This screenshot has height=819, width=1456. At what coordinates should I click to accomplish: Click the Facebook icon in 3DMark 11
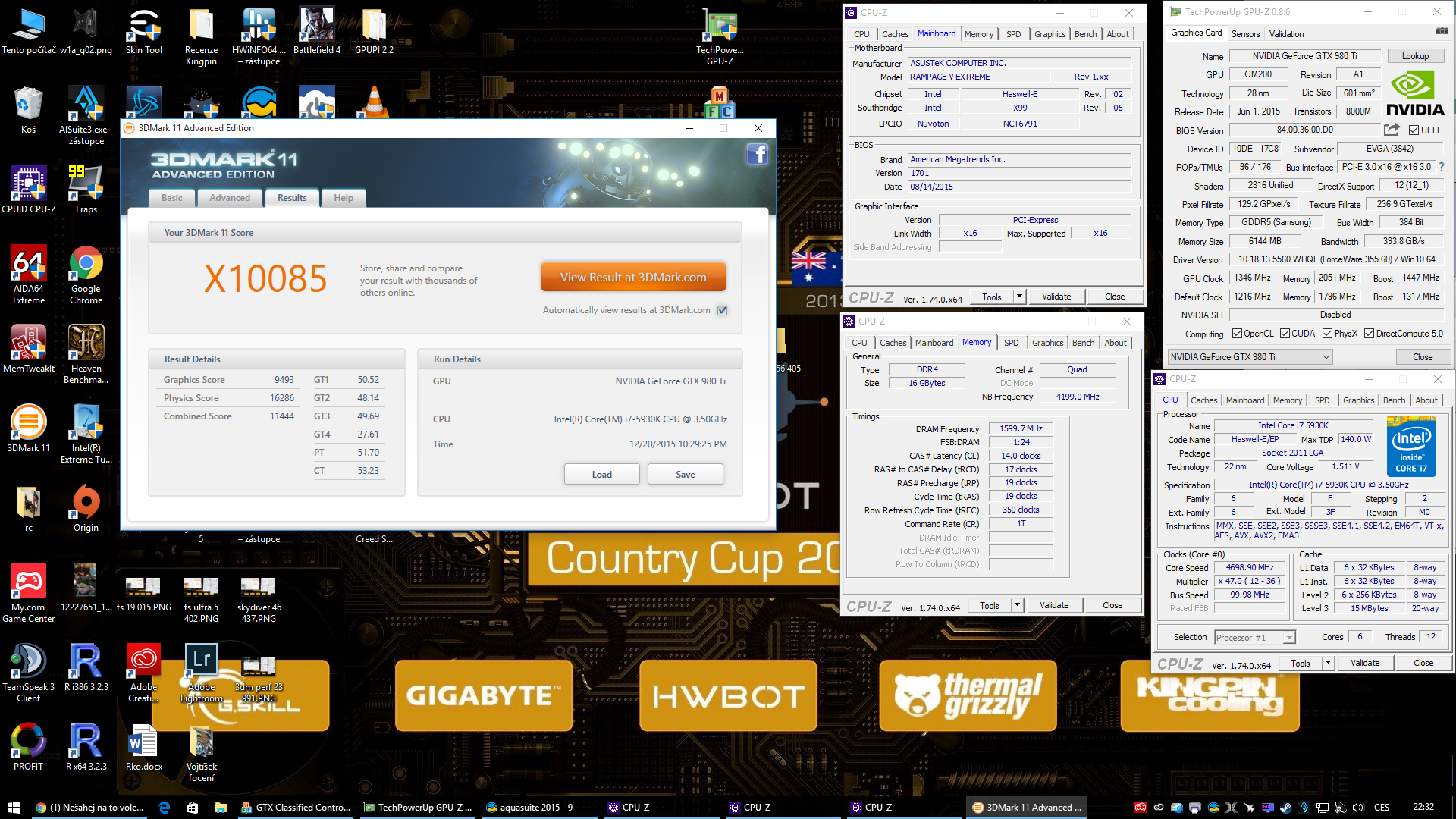pos(757,155)
